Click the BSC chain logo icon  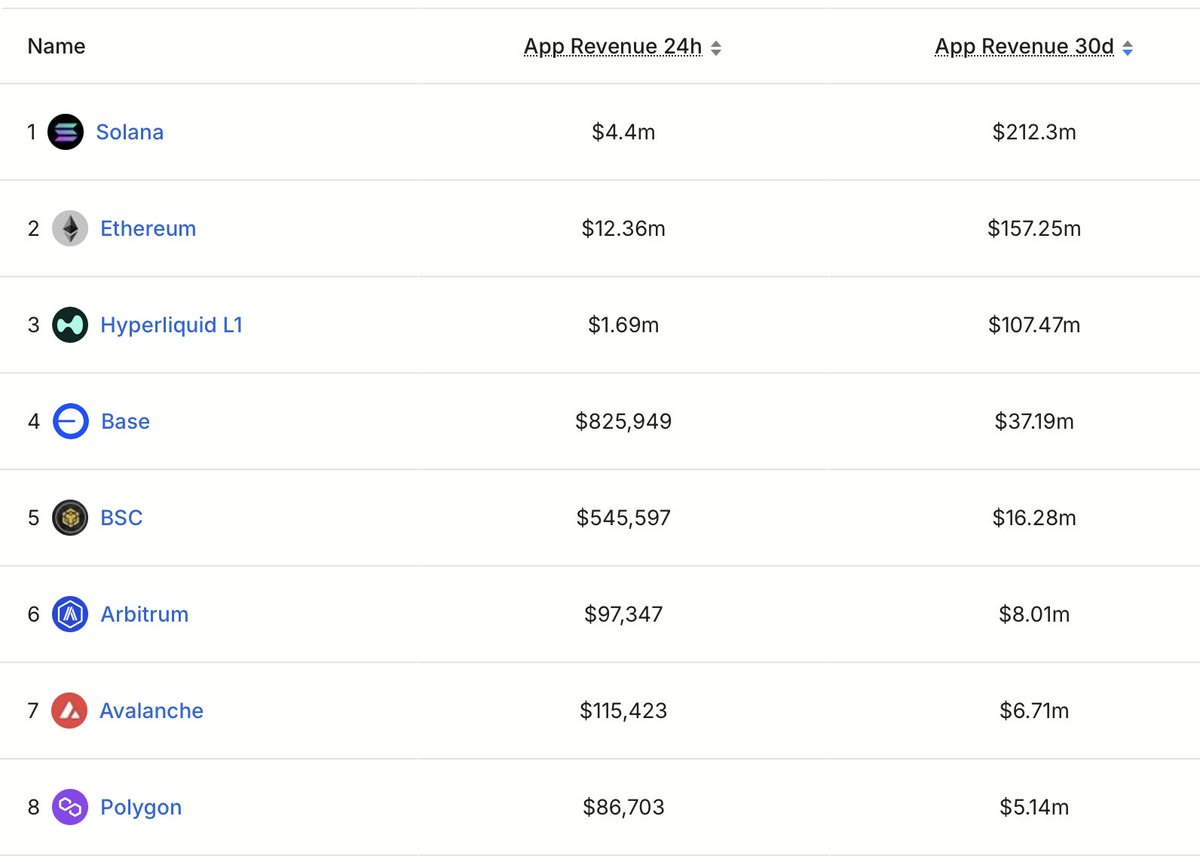pyautogui.click(x=70, y=518)
